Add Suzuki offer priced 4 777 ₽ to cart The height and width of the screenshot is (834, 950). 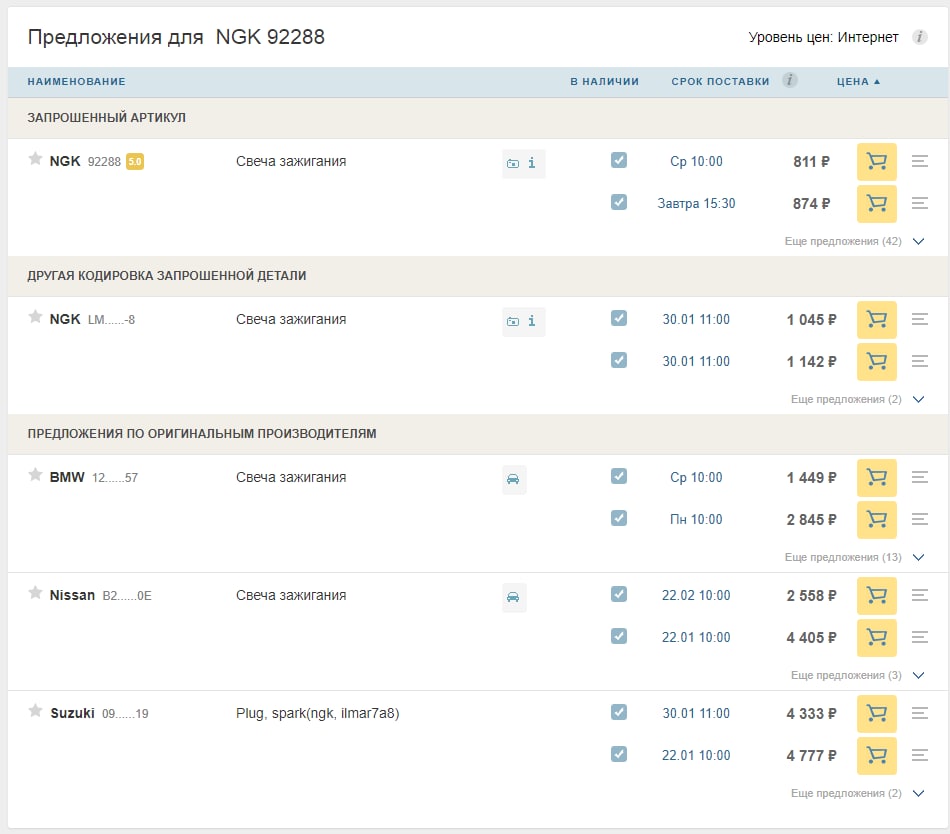pyautogui.click(x=876, y=756)
